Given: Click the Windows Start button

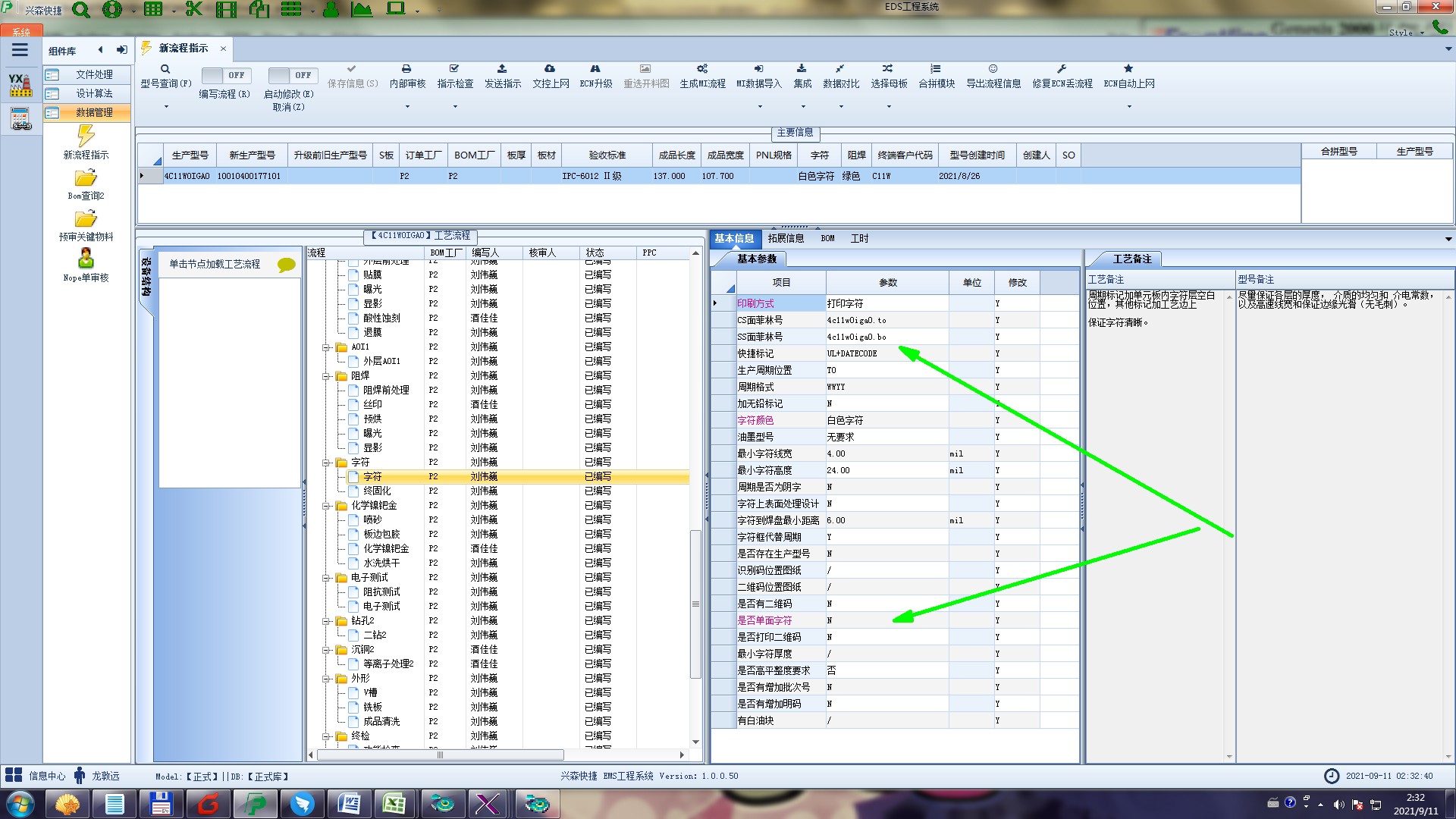Looking at the screenshot, I should point(20,804).
